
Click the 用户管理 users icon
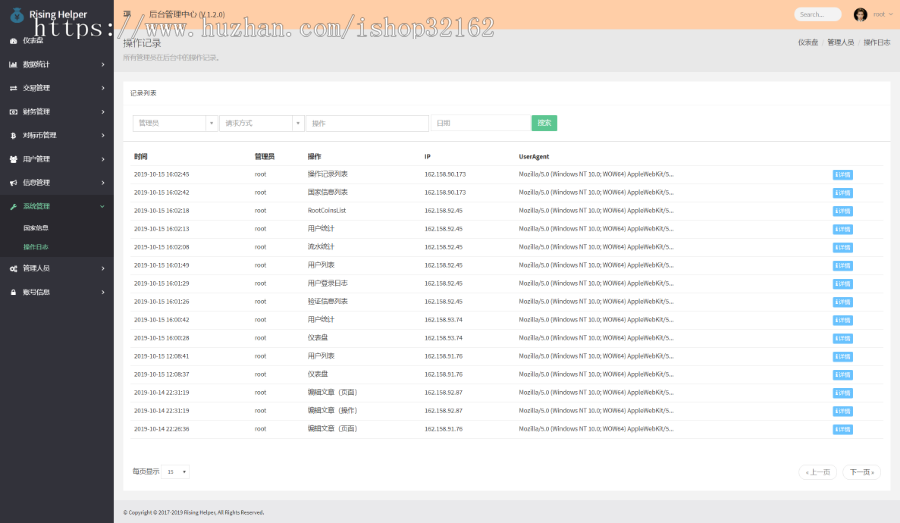coord(13,159)
